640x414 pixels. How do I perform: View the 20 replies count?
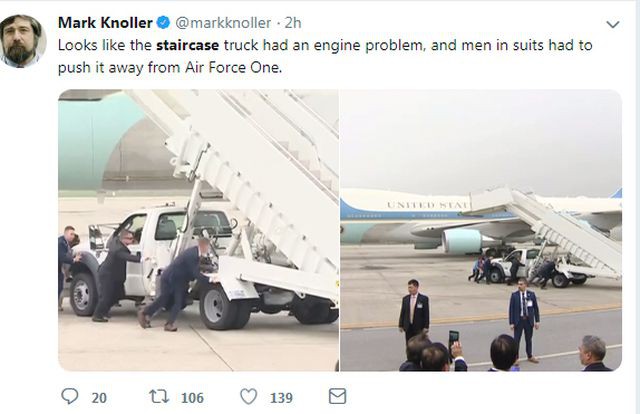[x=99, y=398]
